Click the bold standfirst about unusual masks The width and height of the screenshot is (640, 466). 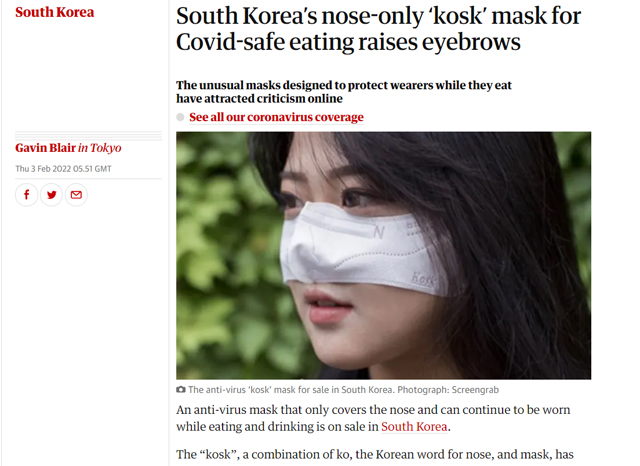344,92
